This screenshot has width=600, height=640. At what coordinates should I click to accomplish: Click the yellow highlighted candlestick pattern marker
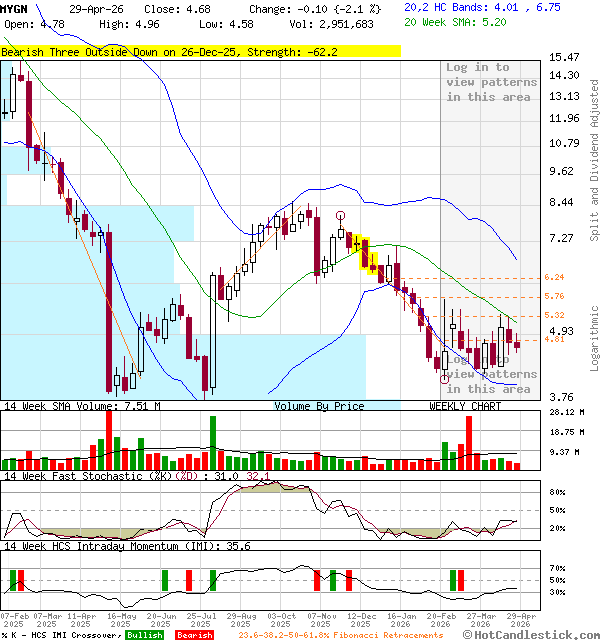[x=366, y=254]
